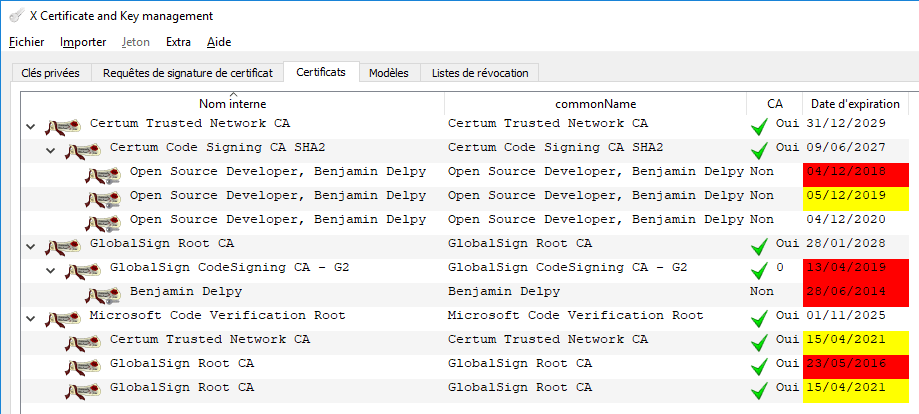Click commonName cell 'GlobalSign CodeSigning CA - G2'
Viewport: 919px width, 414px height.
coord(567,267)
